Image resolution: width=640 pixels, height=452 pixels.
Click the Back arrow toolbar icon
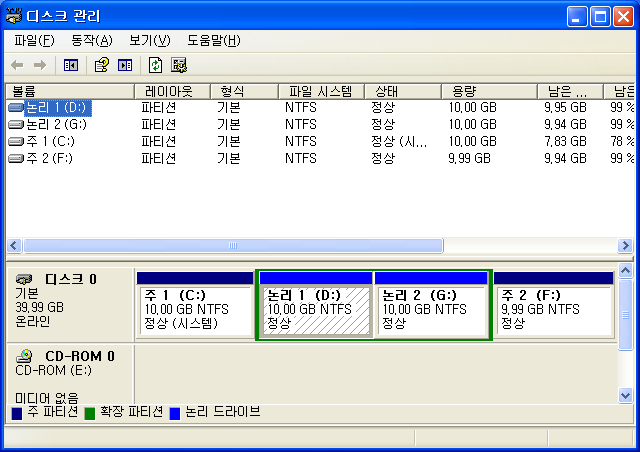click(17, 65)
